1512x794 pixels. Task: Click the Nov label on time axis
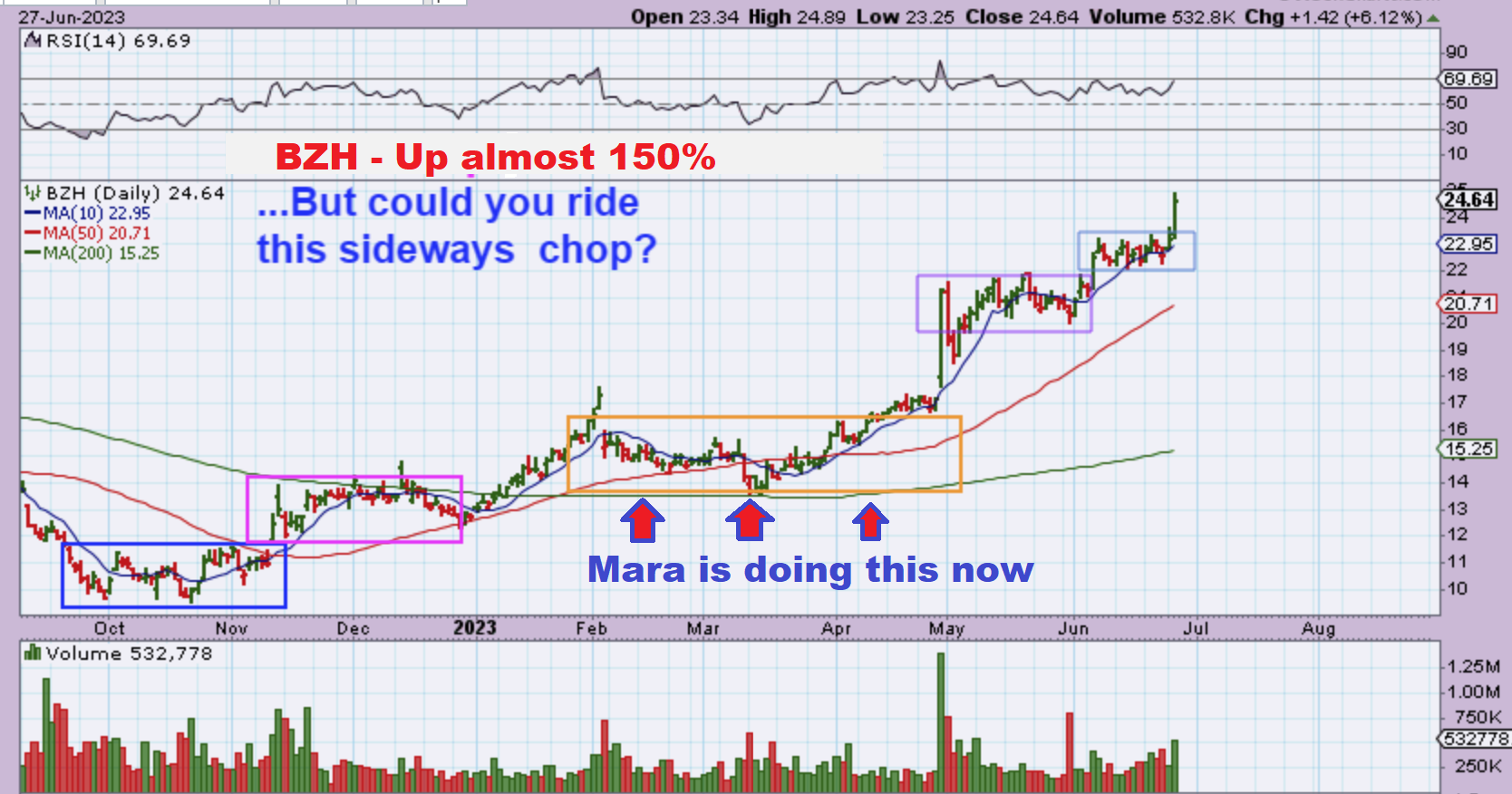(x=231, y=628)
